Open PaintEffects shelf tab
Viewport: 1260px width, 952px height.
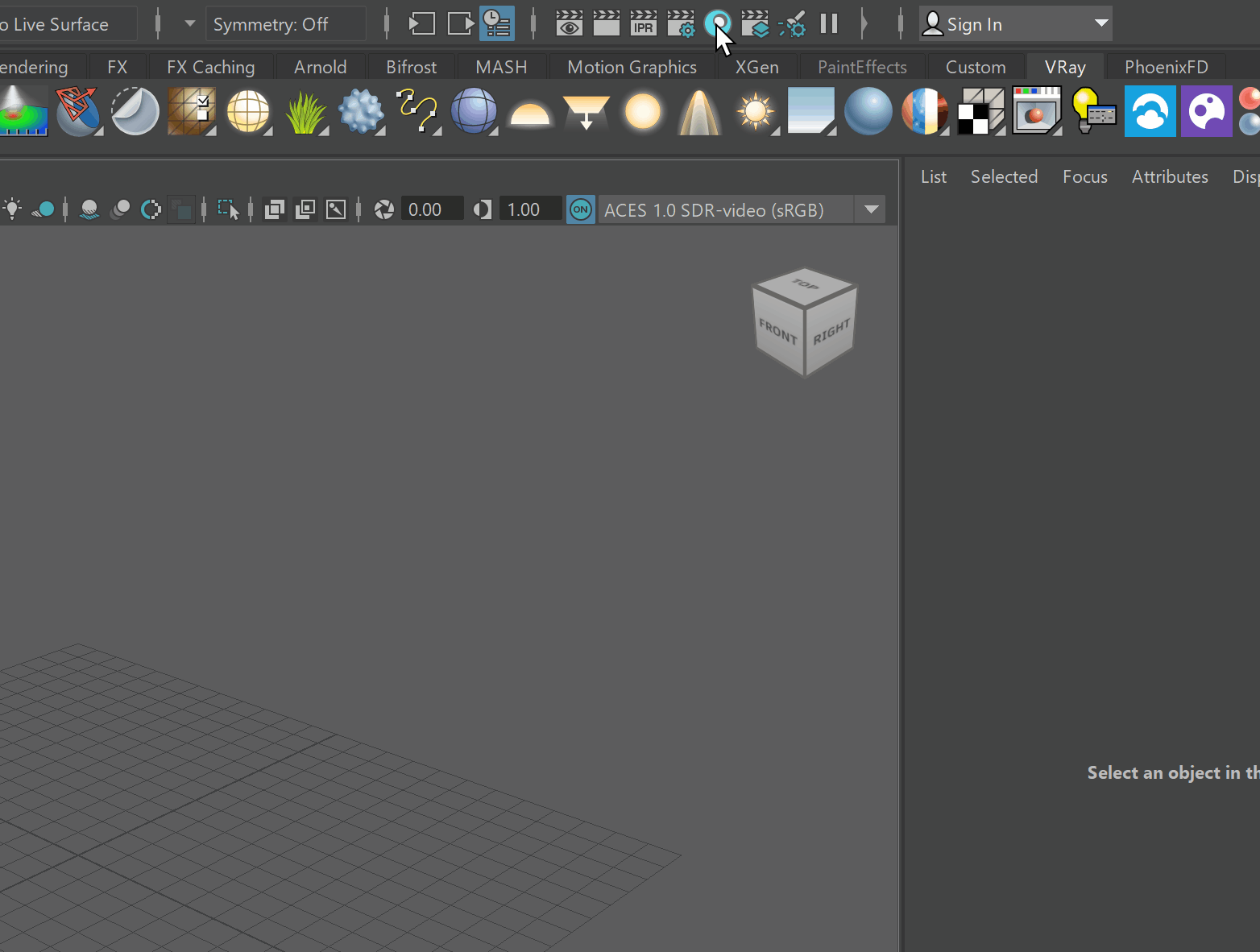(x=863, y=68)
